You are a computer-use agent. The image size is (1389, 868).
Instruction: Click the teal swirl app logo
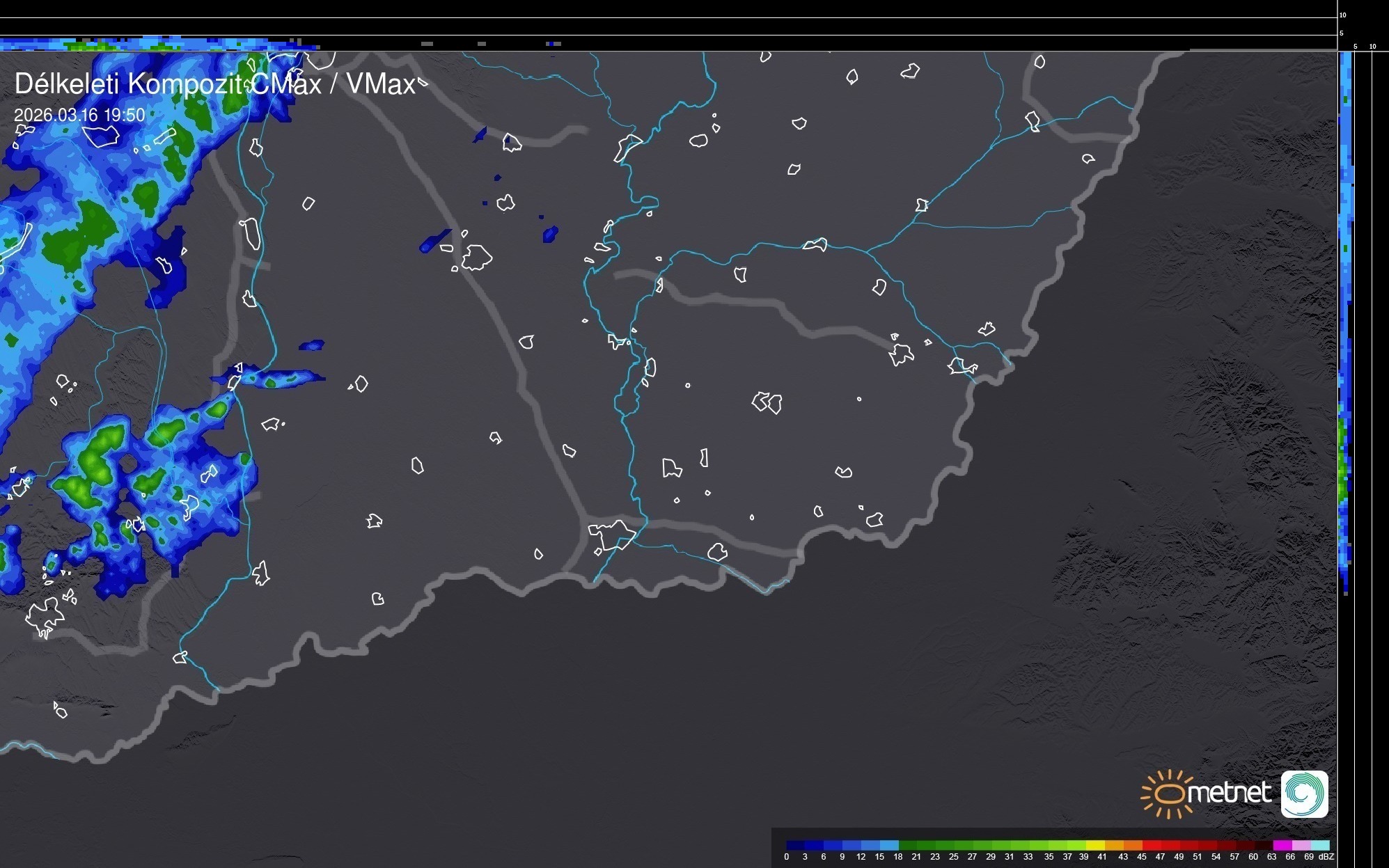[1305, 794]
